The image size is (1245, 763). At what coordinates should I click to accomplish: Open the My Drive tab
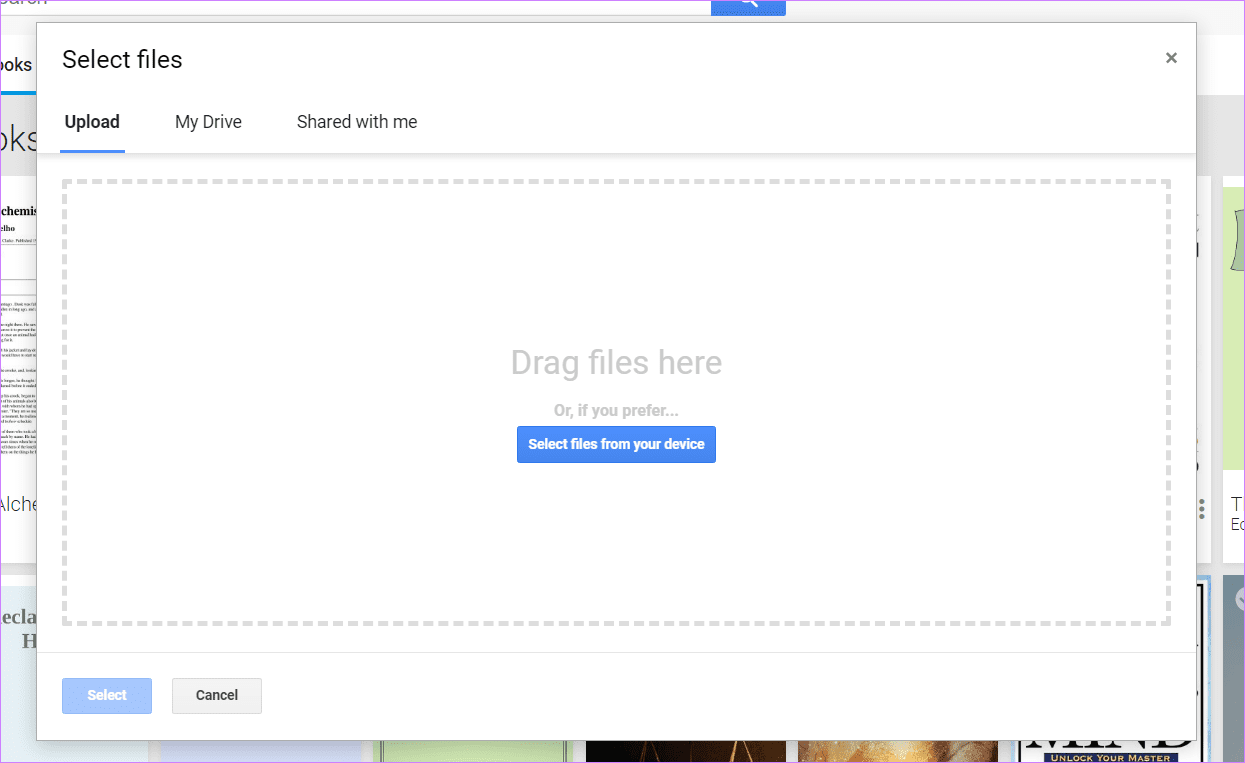coord(208,122)
